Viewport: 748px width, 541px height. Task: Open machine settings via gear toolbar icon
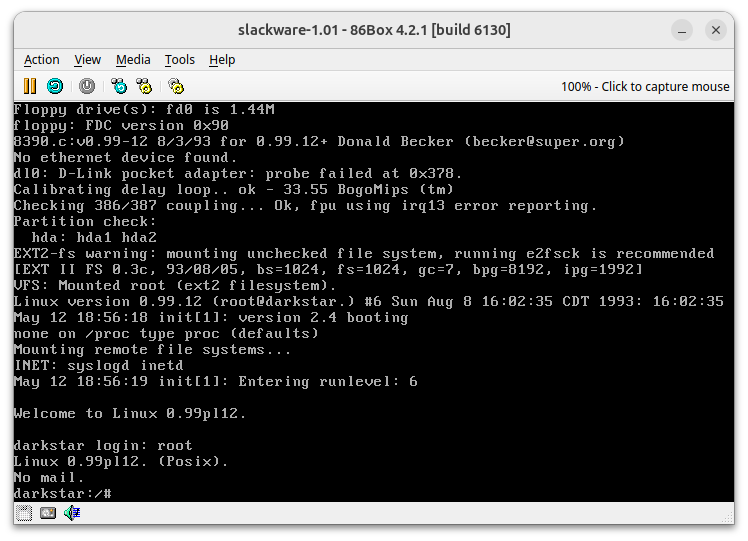[176, 86]
